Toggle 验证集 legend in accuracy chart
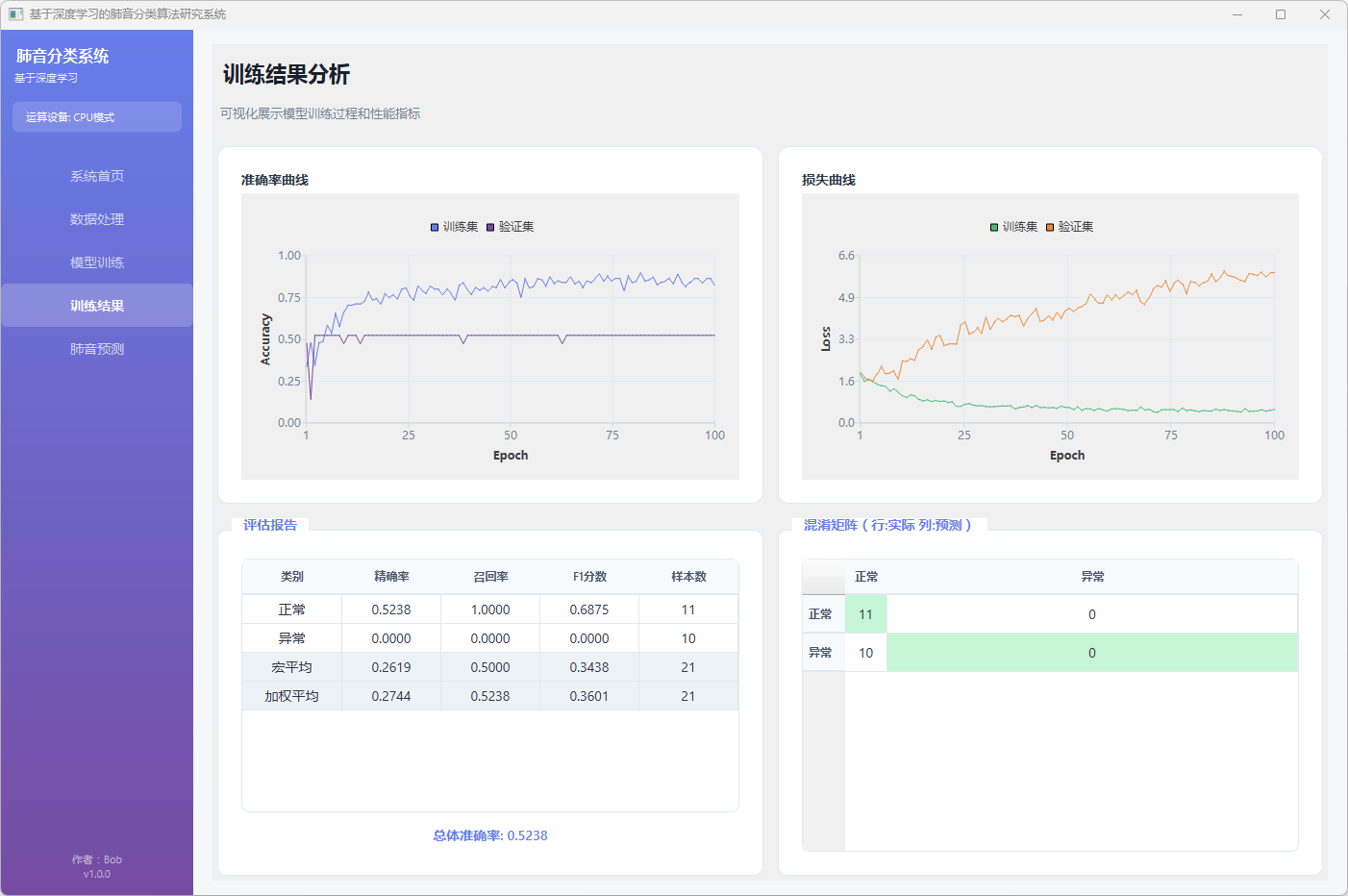 pyautogui.click(x=510, y=227)
